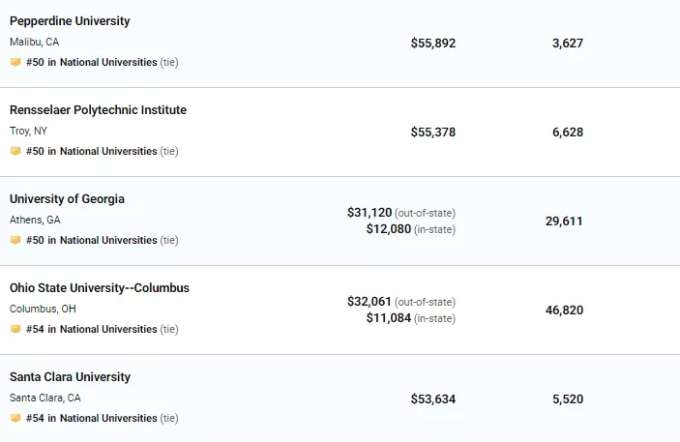Viewport: 680px width, 442px height.
Task: Click the Troy, NY location text
Action: [28, 131]
